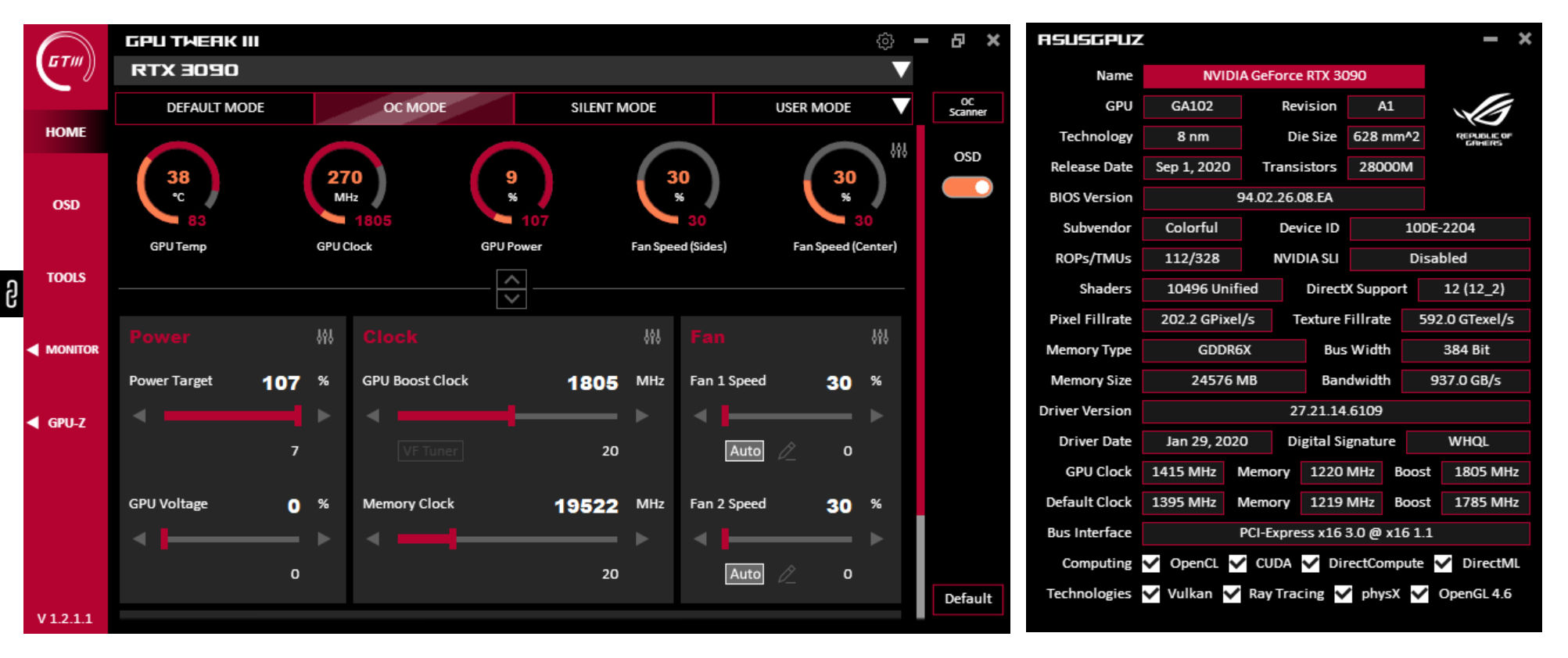Click the NVIDIA GeForce RTX 3090 name field
The height and width of the screenshot is (658, 1568).
tap(1283, 76)
